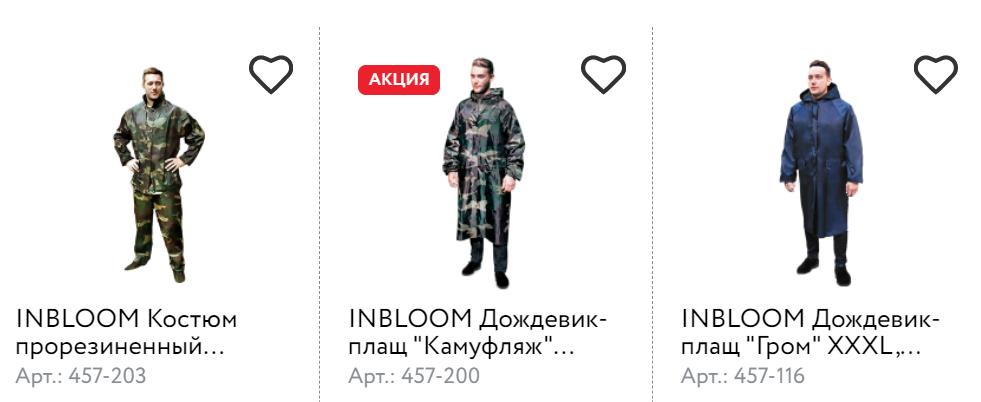Open the navy blue raincoat product photo

pos(821,173)
